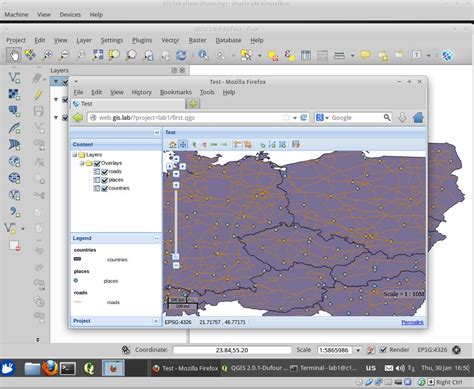This screenshot has width=474, height=389.
Task: Click the web map save/export icon
Action: (x=296, y=144)
